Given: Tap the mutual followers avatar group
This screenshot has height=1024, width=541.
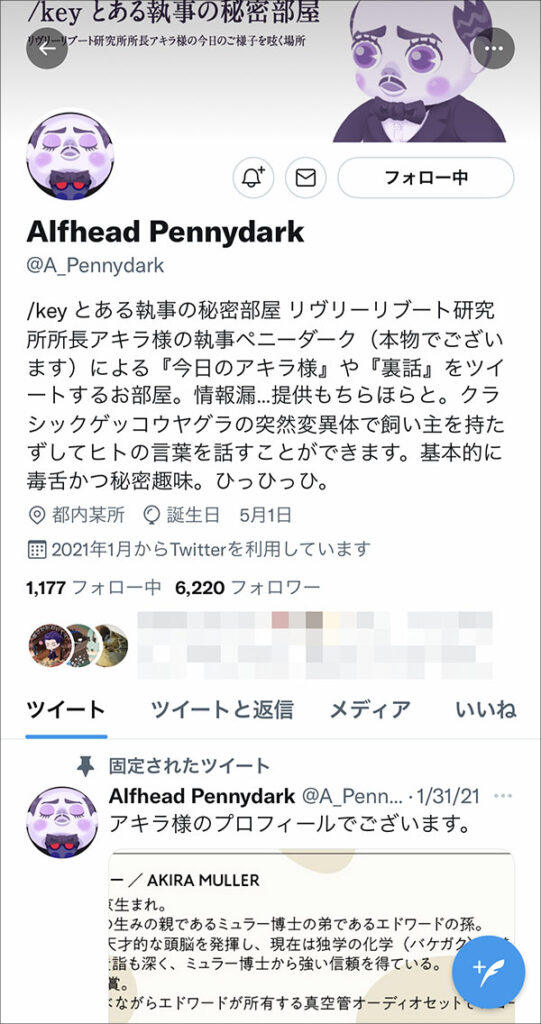Looking at the screenshot, I should 78,645.
